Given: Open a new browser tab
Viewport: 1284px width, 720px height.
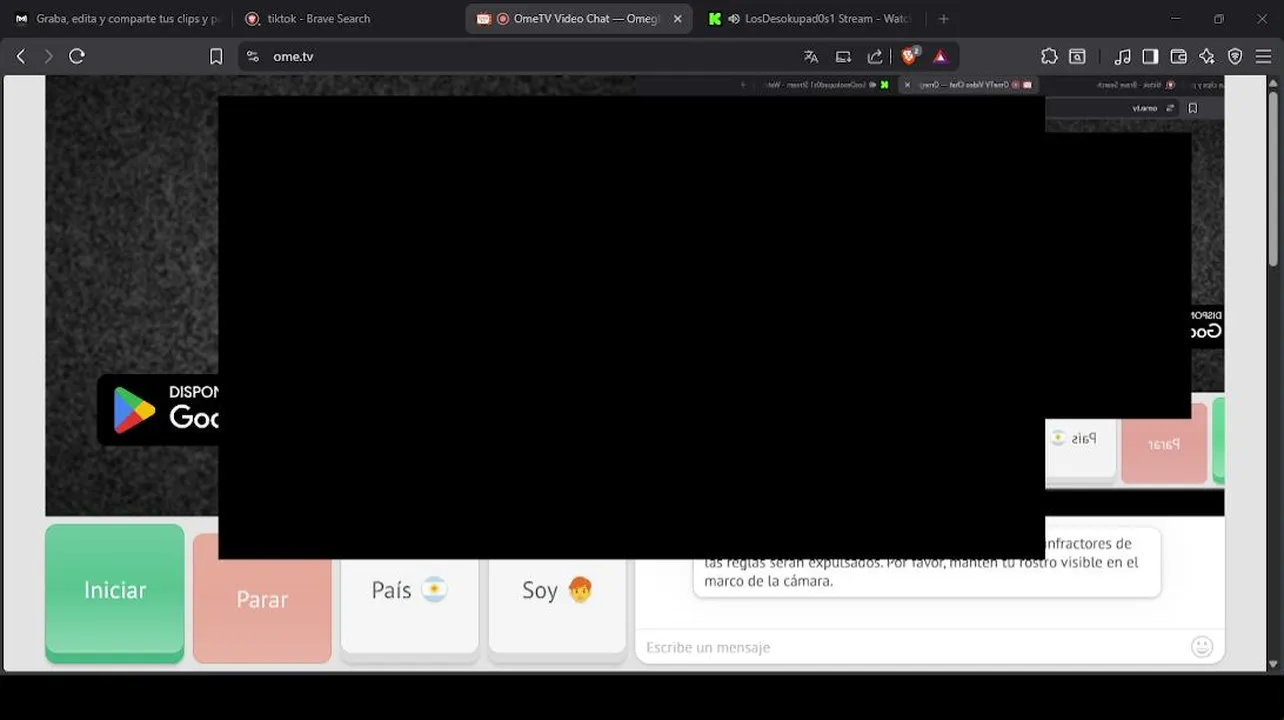Looking at the screenshot, I should coord(943,18).
